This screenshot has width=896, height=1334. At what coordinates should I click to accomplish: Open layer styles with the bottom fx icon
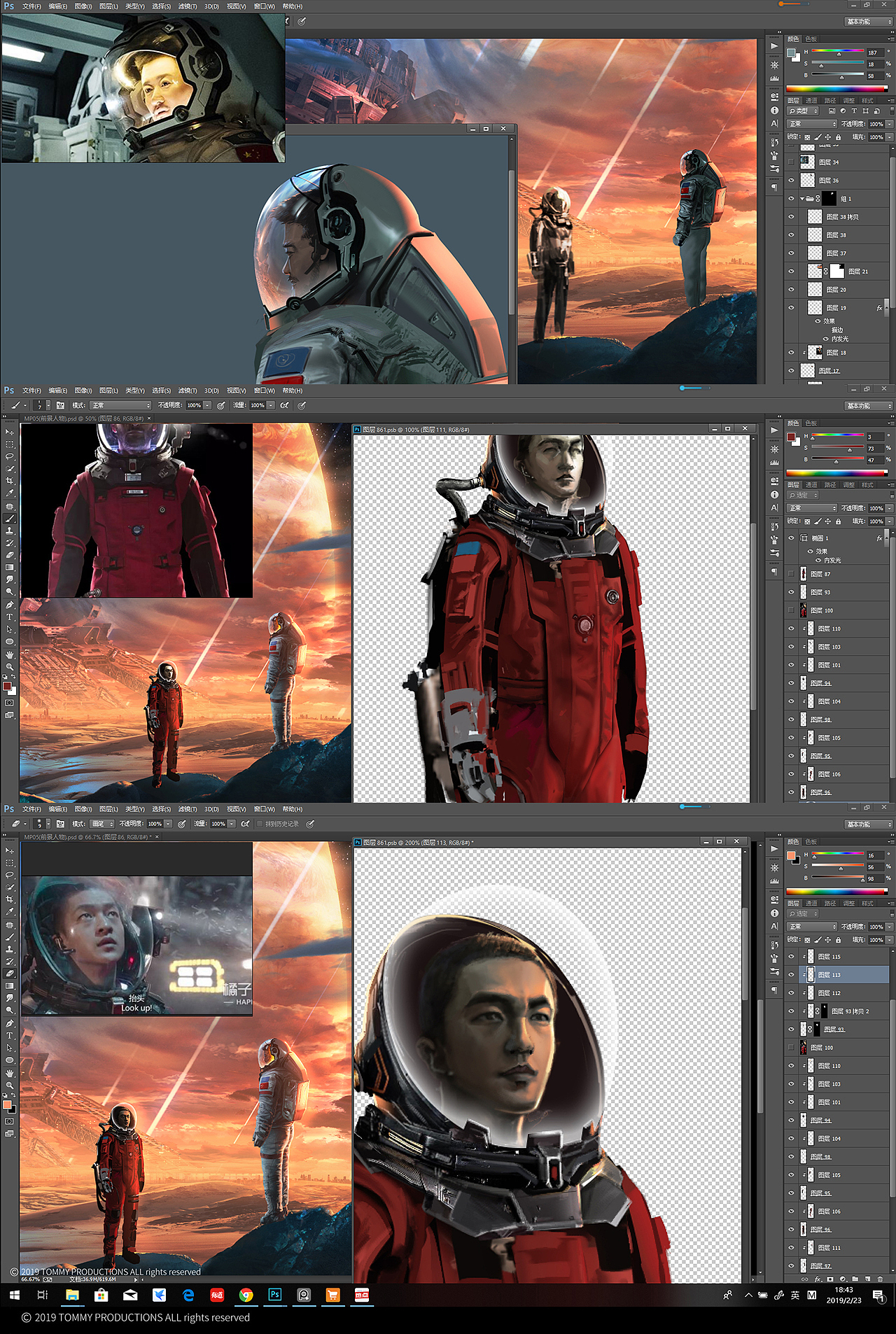click(x=818, y=1279)
